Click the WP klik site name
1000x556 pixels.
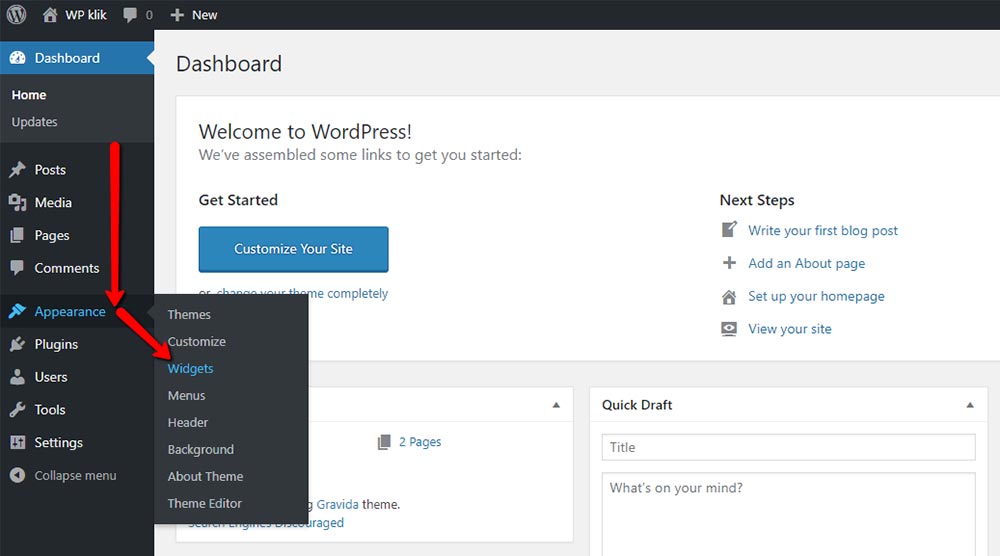[85, 15]
